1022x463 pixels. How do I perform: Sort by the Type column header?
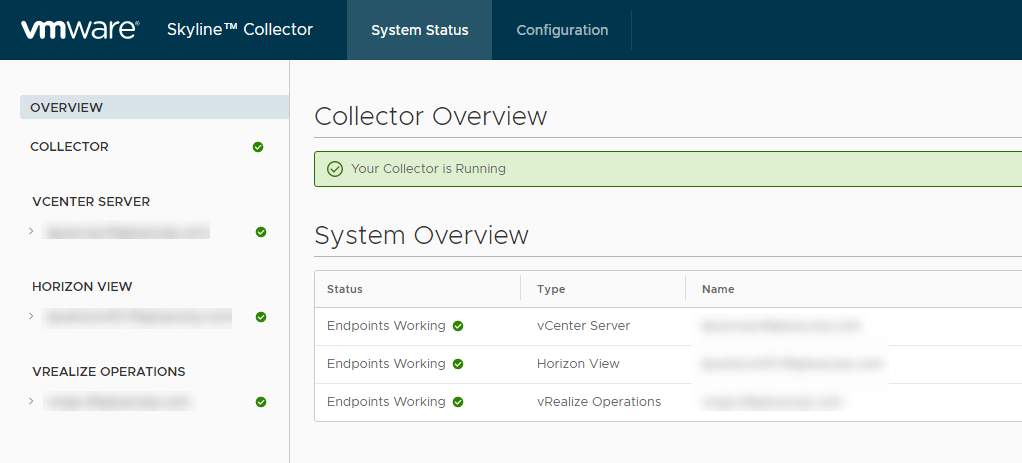[551, 289]
